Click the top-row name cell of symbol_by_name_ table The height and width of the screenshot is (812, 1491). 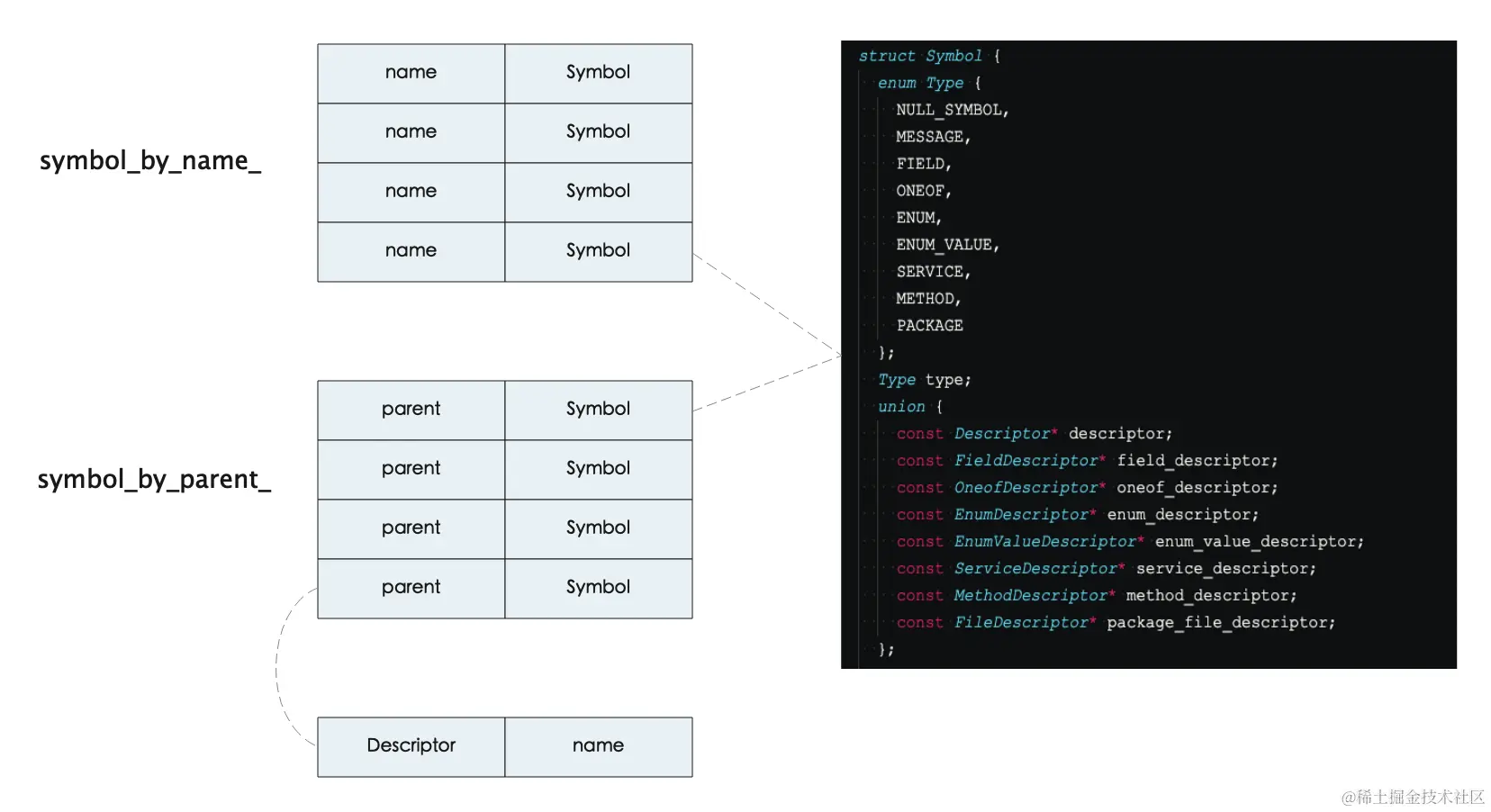(411, 73)
